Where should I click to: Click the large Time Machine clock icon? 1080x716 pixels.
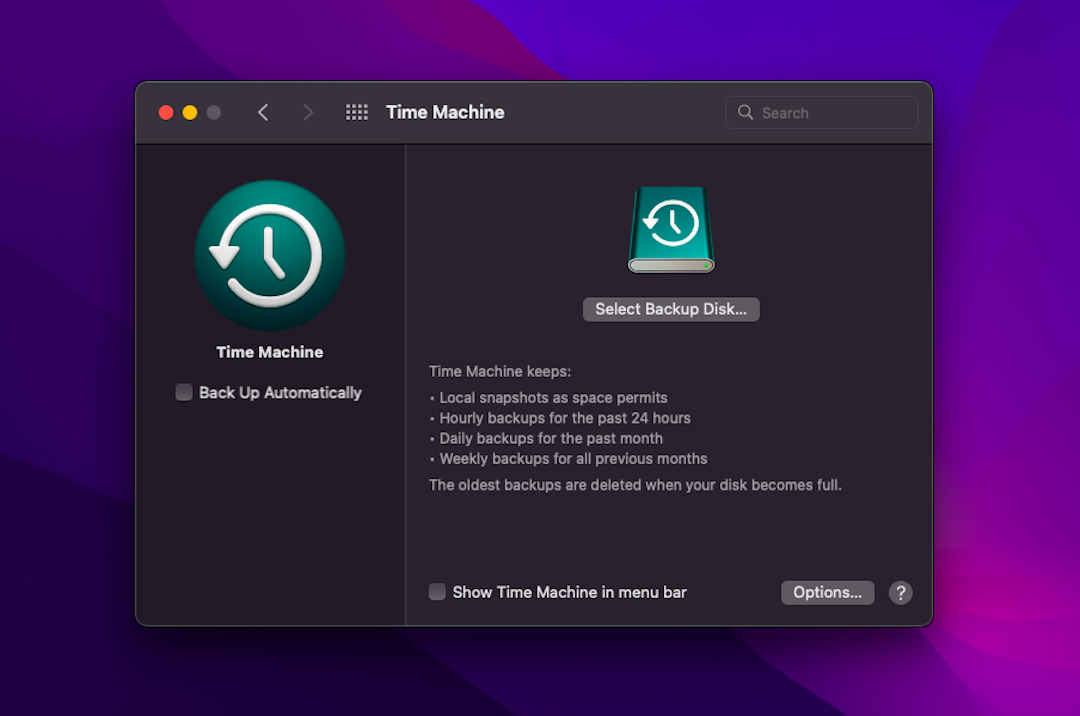(x=270, y=255)
